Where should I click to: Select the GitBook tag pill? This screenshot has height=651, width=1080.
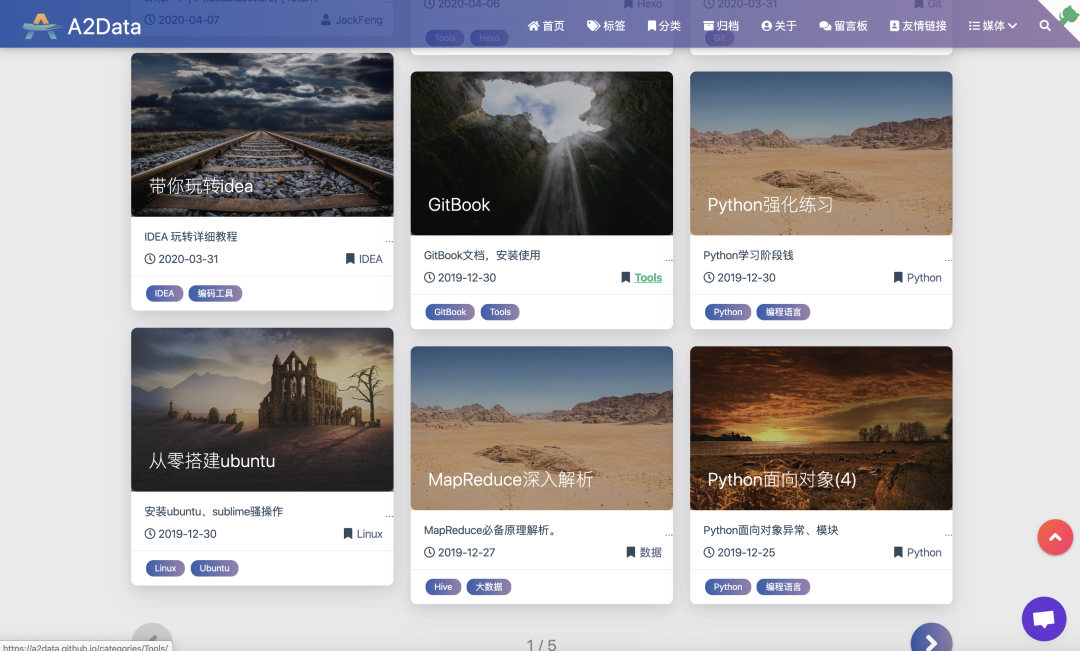(x=450, y=312)
